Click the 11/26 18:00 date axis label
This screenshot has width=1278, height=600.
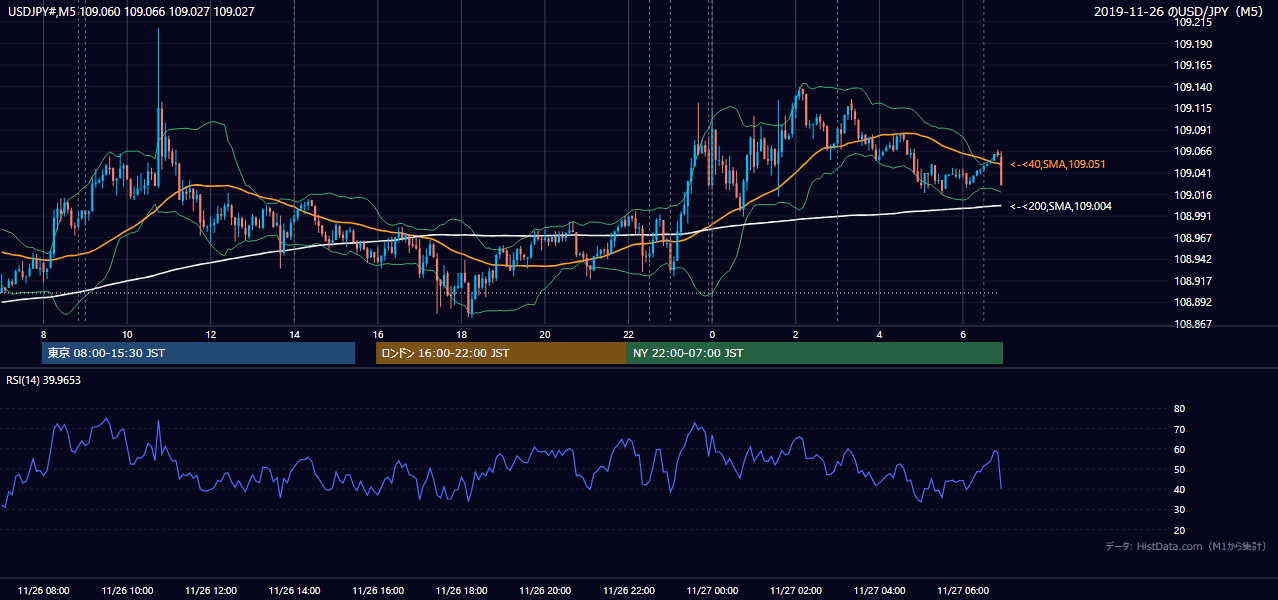click(461, 591)
